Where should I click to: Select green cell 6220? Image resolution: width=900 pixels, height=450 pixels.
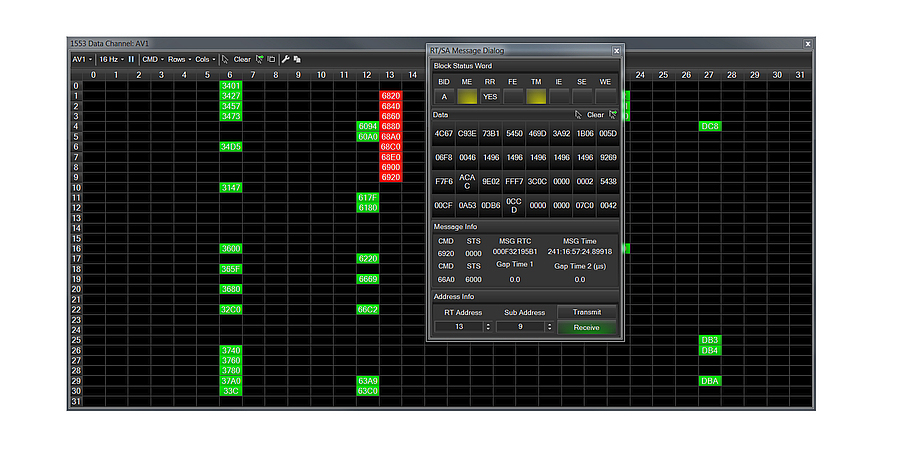point(367,259)
